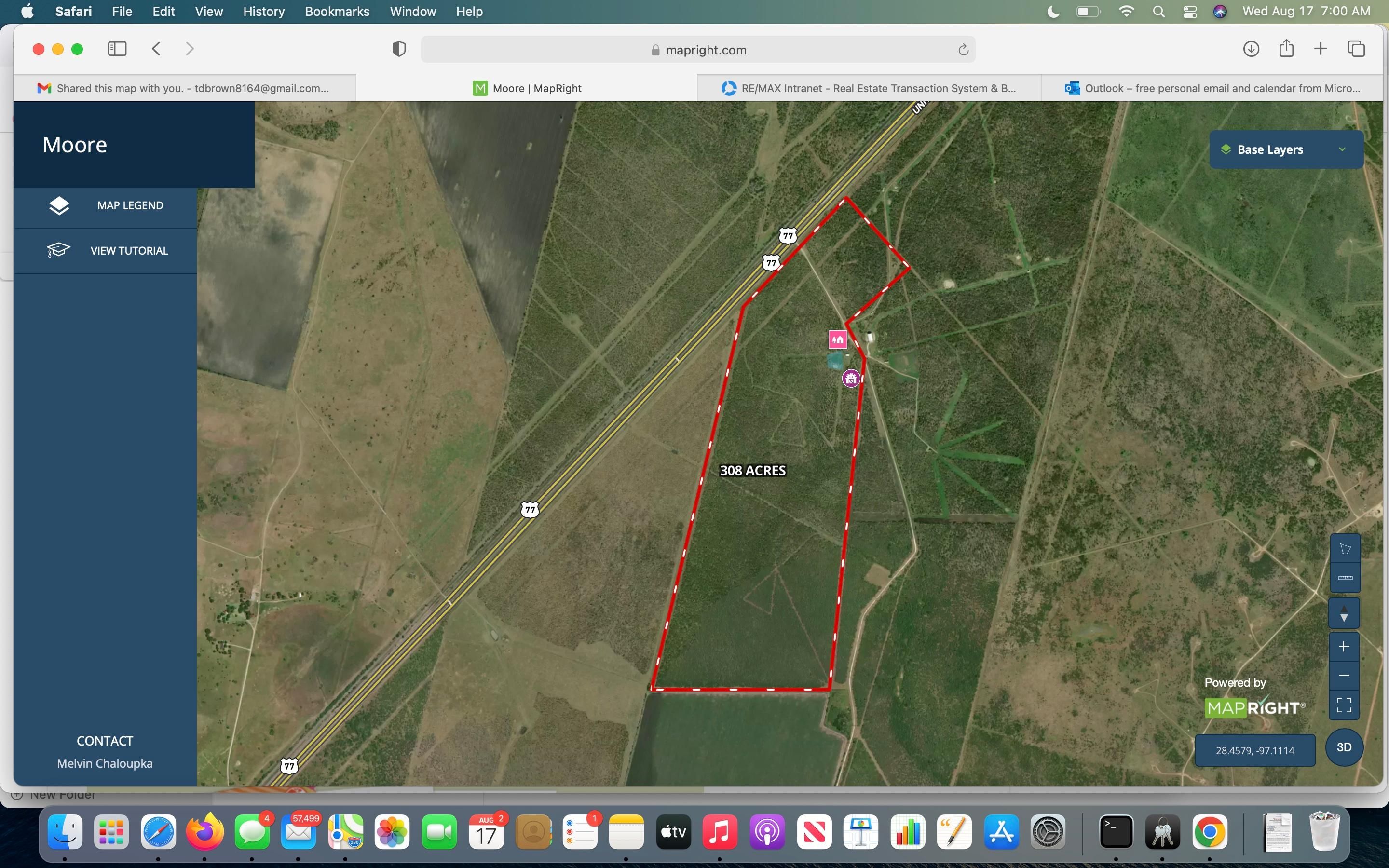Viewport: 1389px width, 868px height.
Task: Open the Base Layers dropdown
Action: (x=1285, y=149)
